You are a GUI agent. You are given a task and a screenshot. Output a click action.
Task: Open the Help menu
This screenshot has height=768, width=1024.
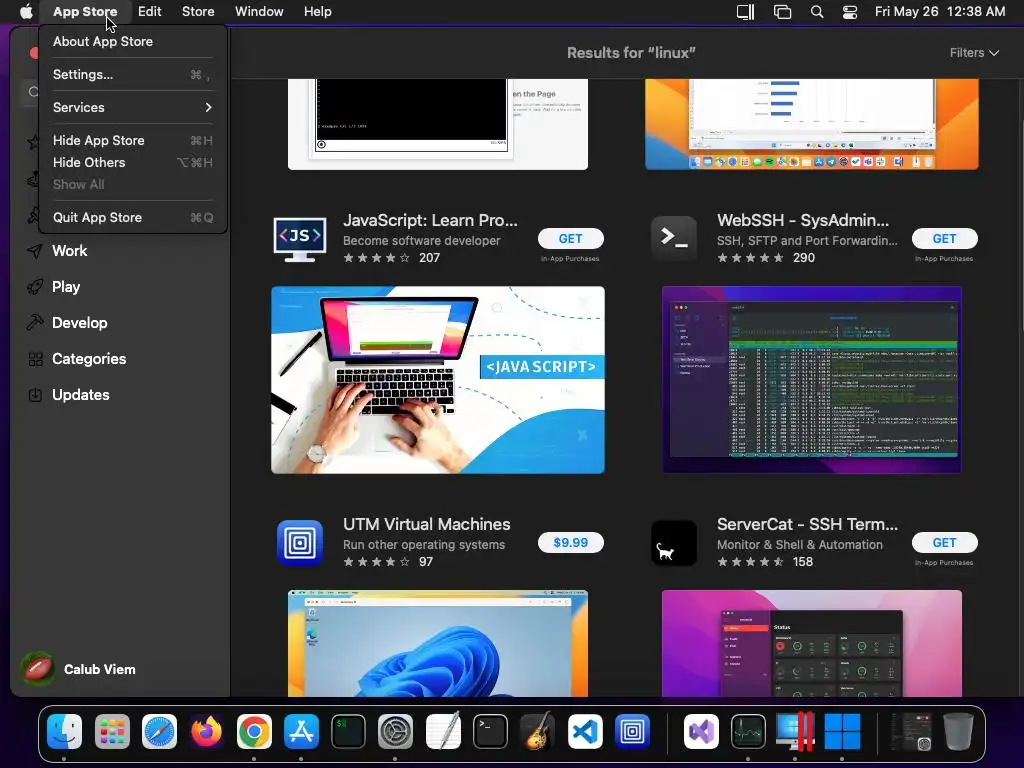point(317,11)
